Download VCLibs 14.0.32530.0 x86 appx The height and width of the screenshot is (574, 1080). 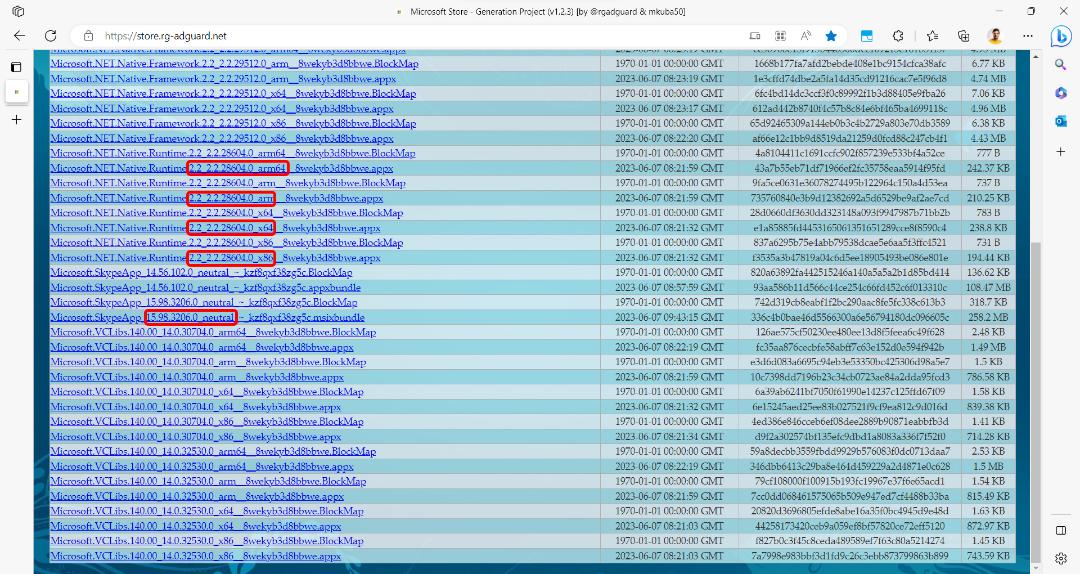196,555
